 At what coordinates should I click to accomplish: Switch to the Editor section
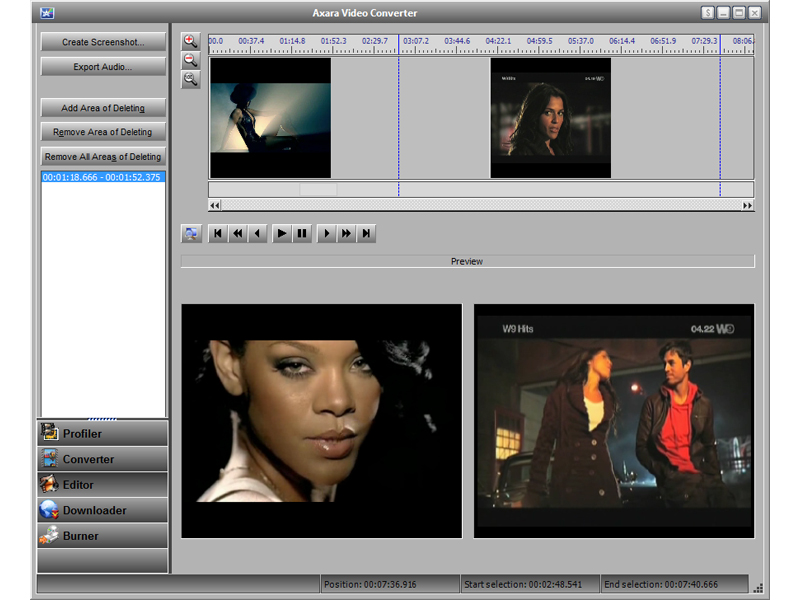click(x=102, y=484)
